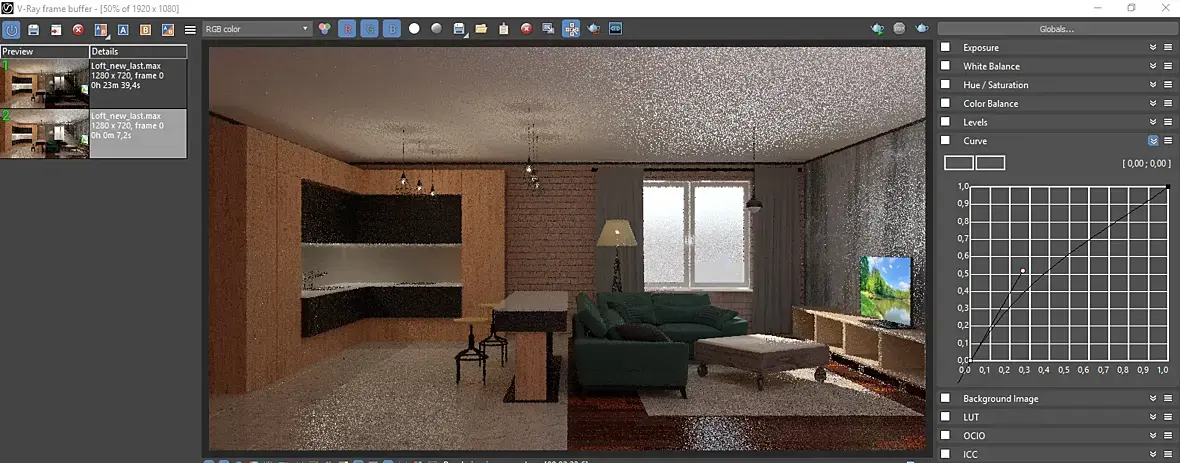The image size is (1180, 463).
Task: Load image using the folder icon
Action: [481, 29]
